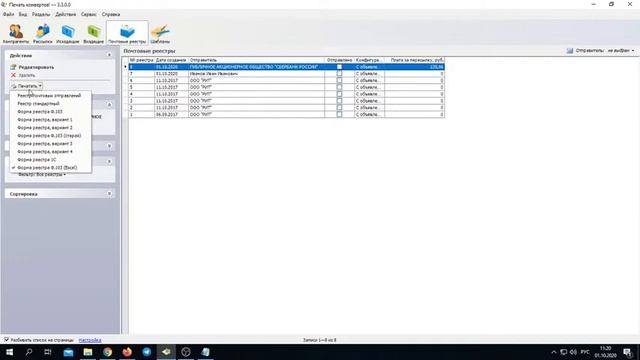The image size is (640, 360).
Task: Toggle Отправлено checkbox for registry 5
Action: 339,87
